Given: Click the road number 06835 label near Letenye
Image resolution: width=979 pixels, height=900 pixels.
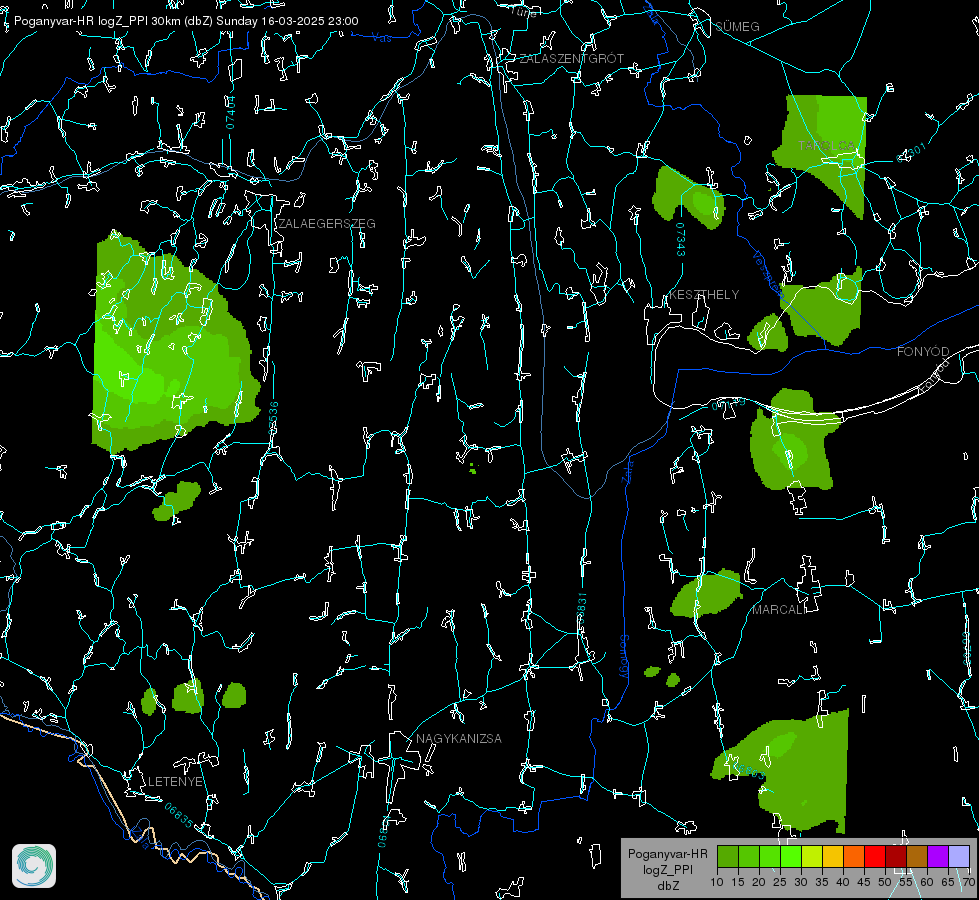Looking at the screenshot, I should click(x=179, y=816).
